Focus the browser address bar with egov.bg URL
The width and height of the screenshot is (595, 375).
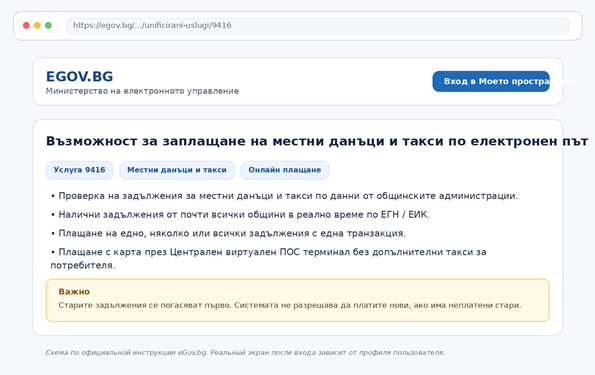click(x=317, y=25)
